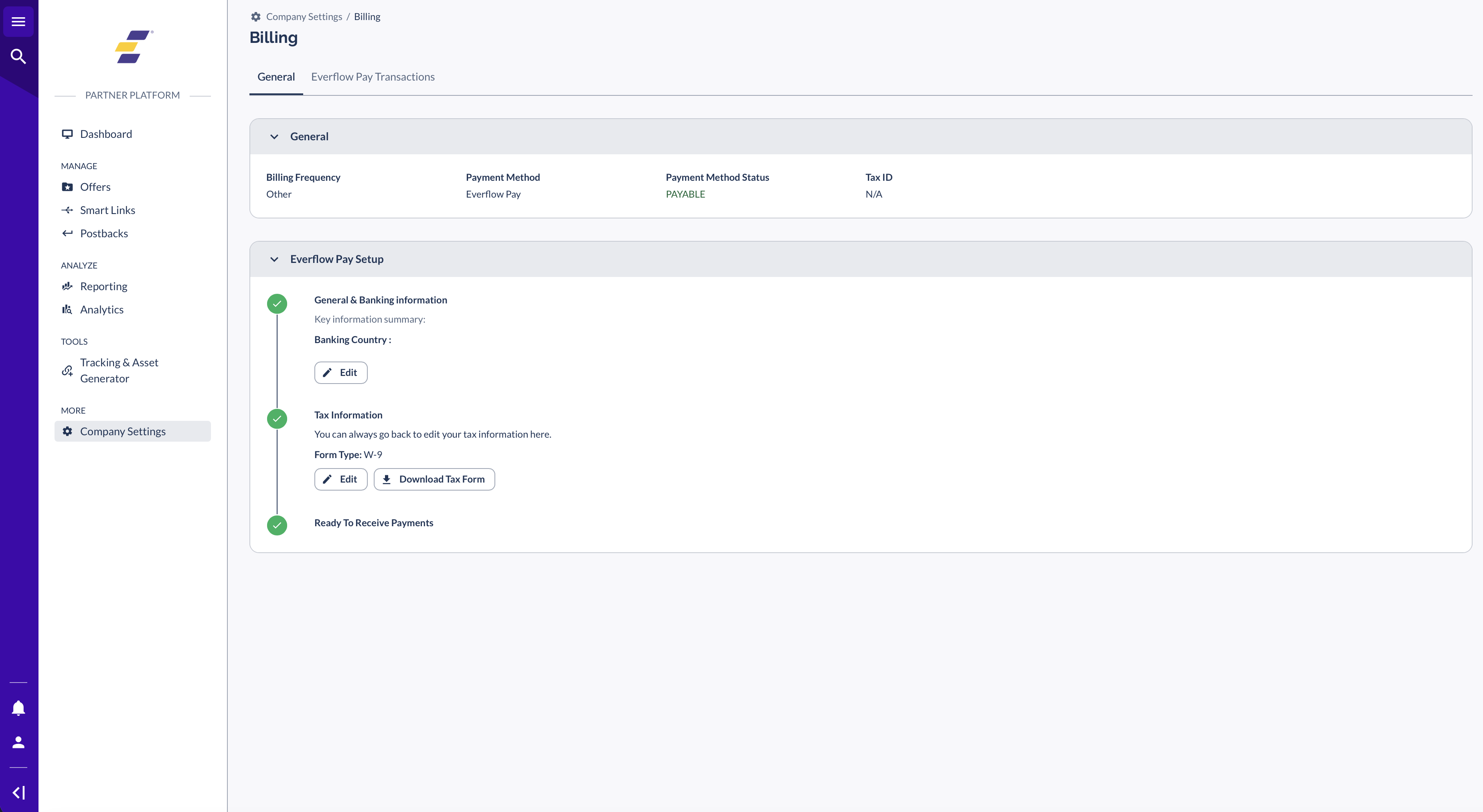Collapse the sidebar with arrow icon
The height and width of the screenshot is (812, 1483).
18,792
